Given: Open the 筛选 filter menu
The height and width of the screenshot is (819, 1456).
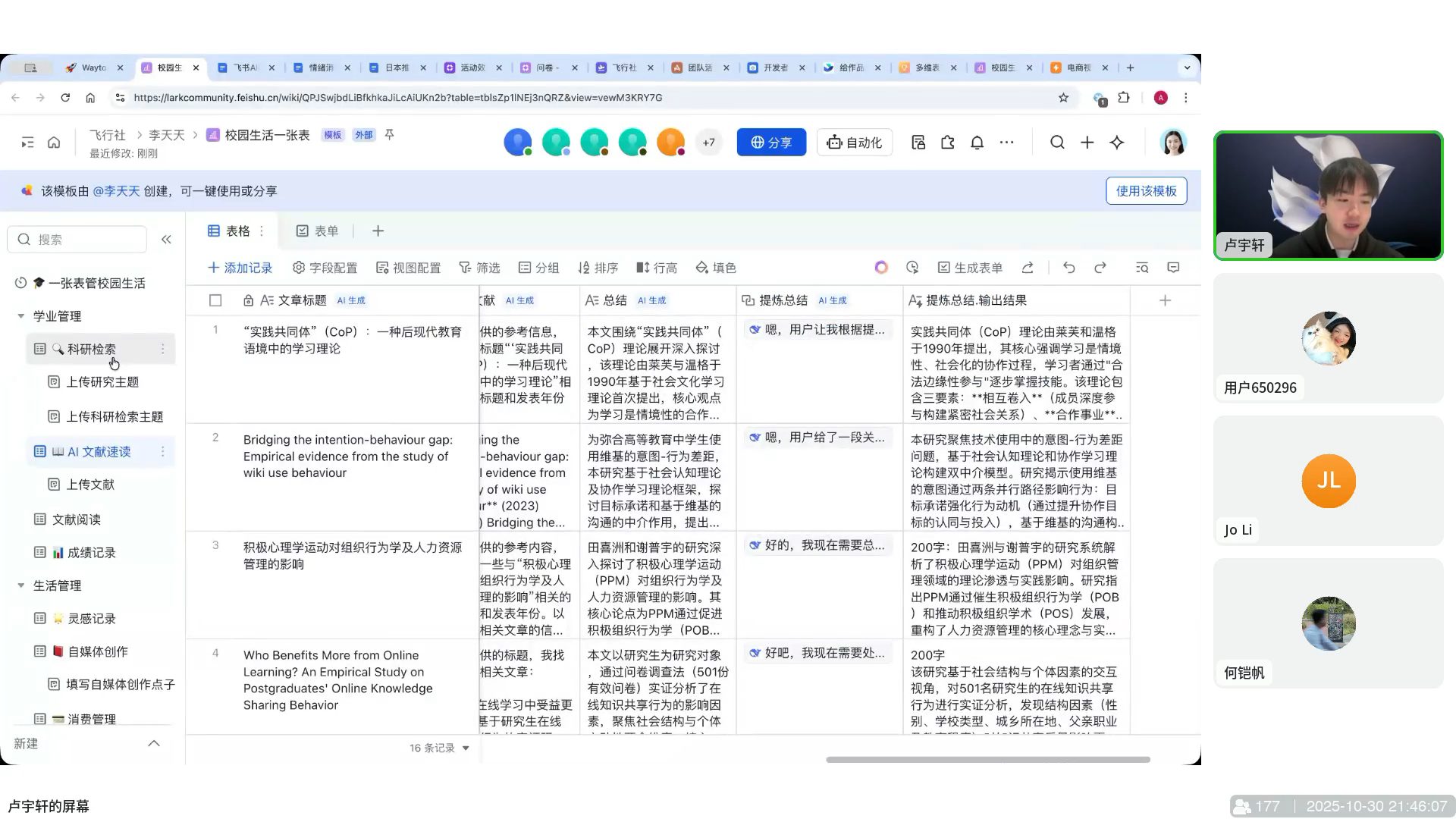Looking at the screenshot, I should pyautogui.click(x=479, y=268).
